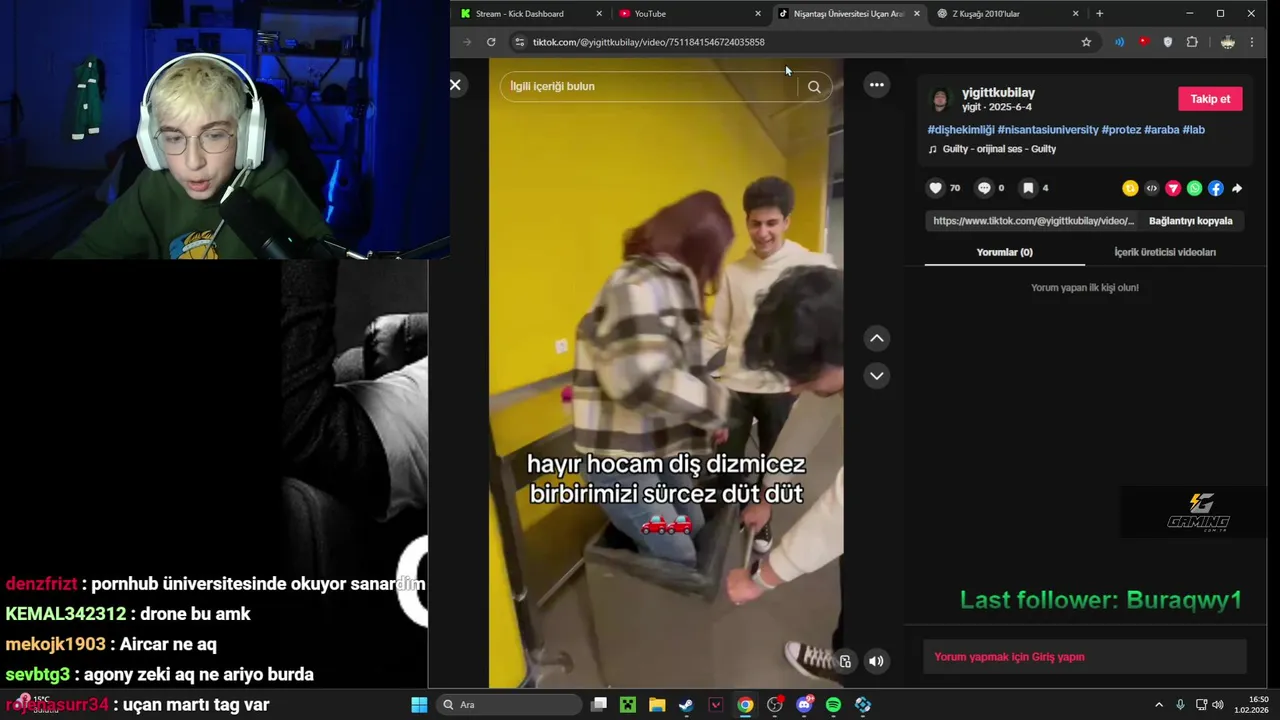Click the taskbar Ara search box

pyautogui.click(x=509, y=705)
